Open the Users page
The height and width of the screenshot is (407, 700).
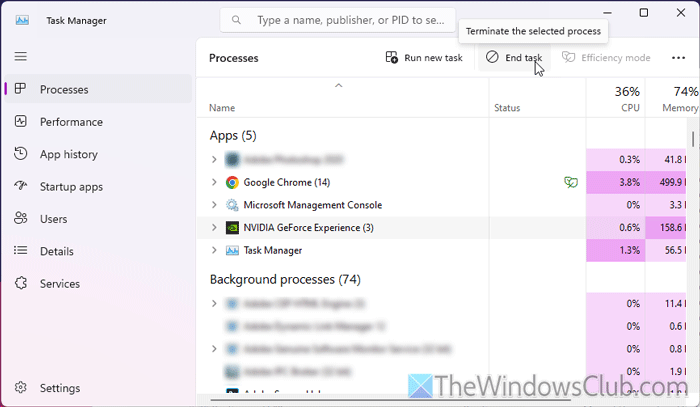click(98, 219)
